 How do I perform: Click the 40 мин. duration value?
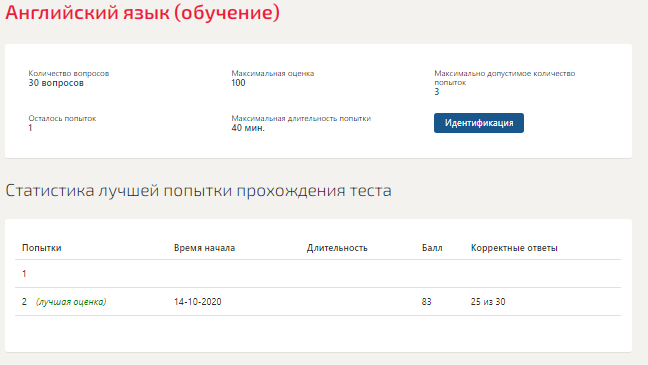click(x=248, y=128)
